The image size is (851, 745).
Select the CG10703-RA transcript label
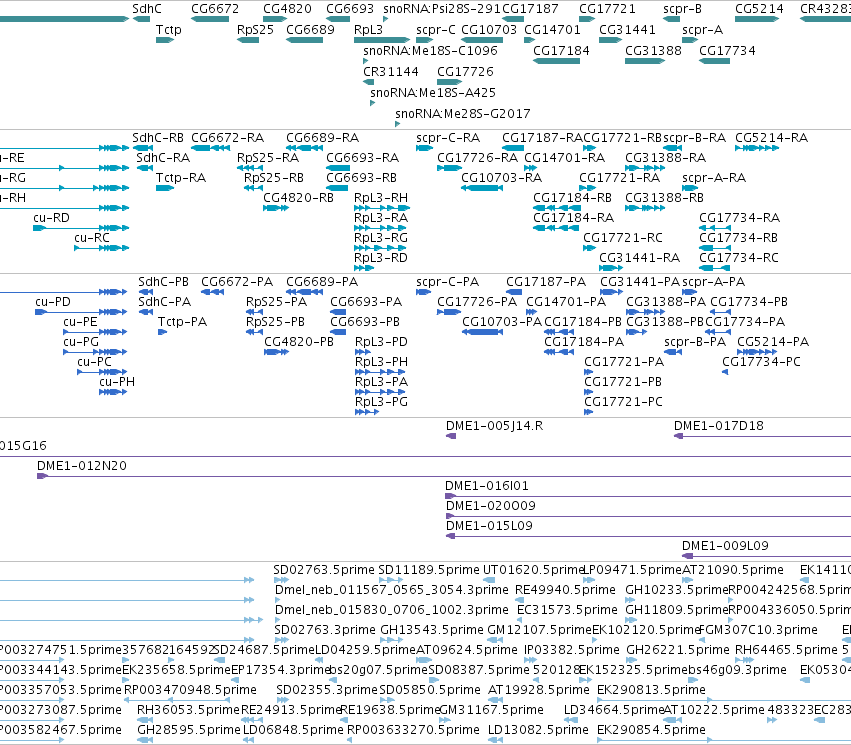[x=501, y=178]
